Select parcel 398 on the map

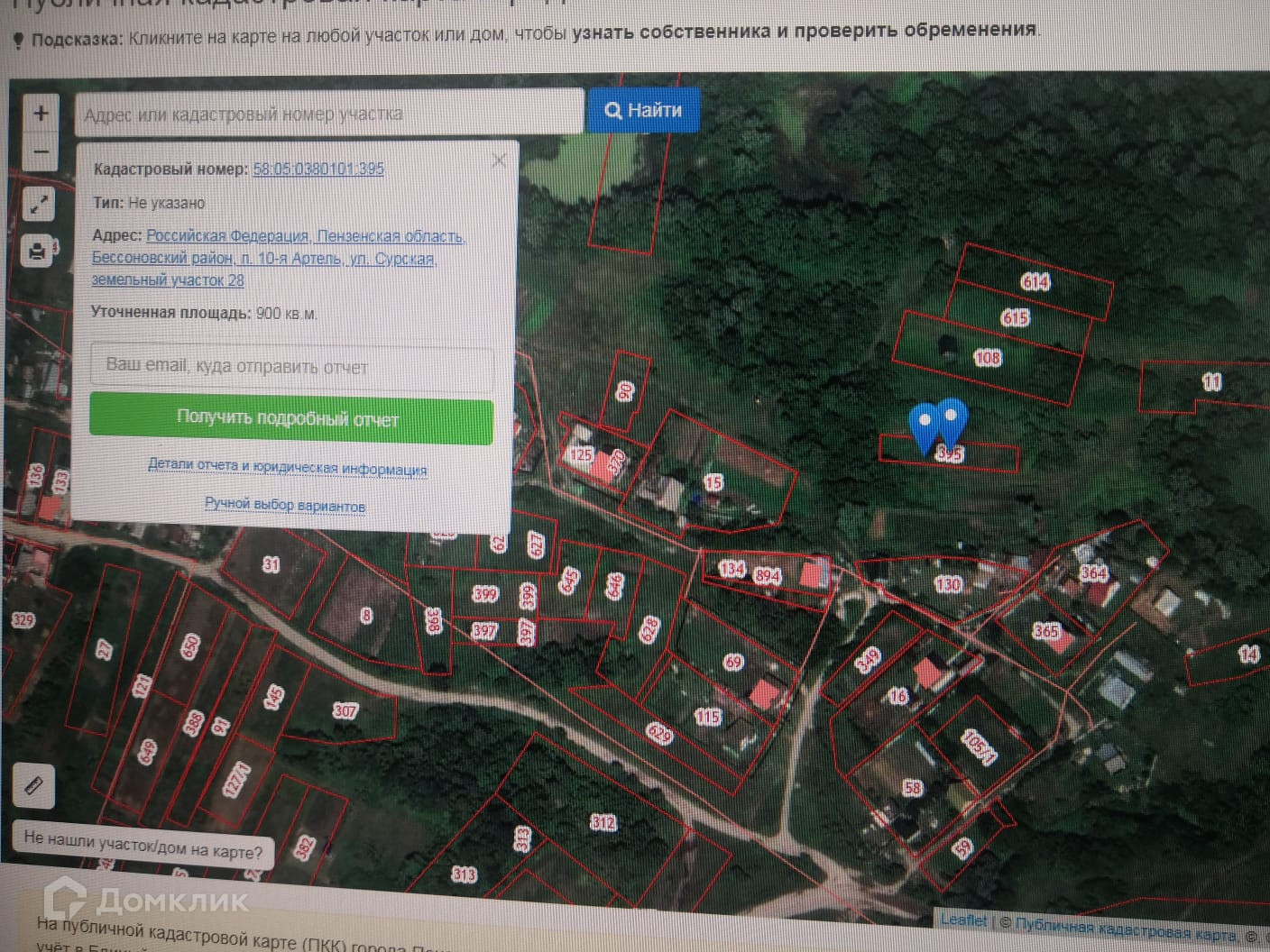coord(435,620)
